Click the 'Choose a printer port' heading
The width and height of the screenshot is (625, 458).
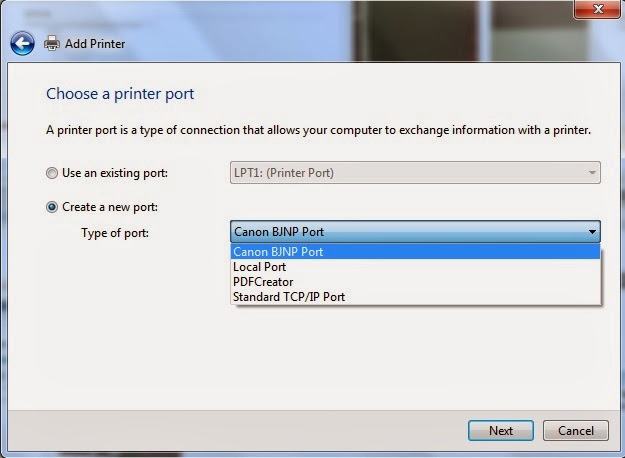120,94
